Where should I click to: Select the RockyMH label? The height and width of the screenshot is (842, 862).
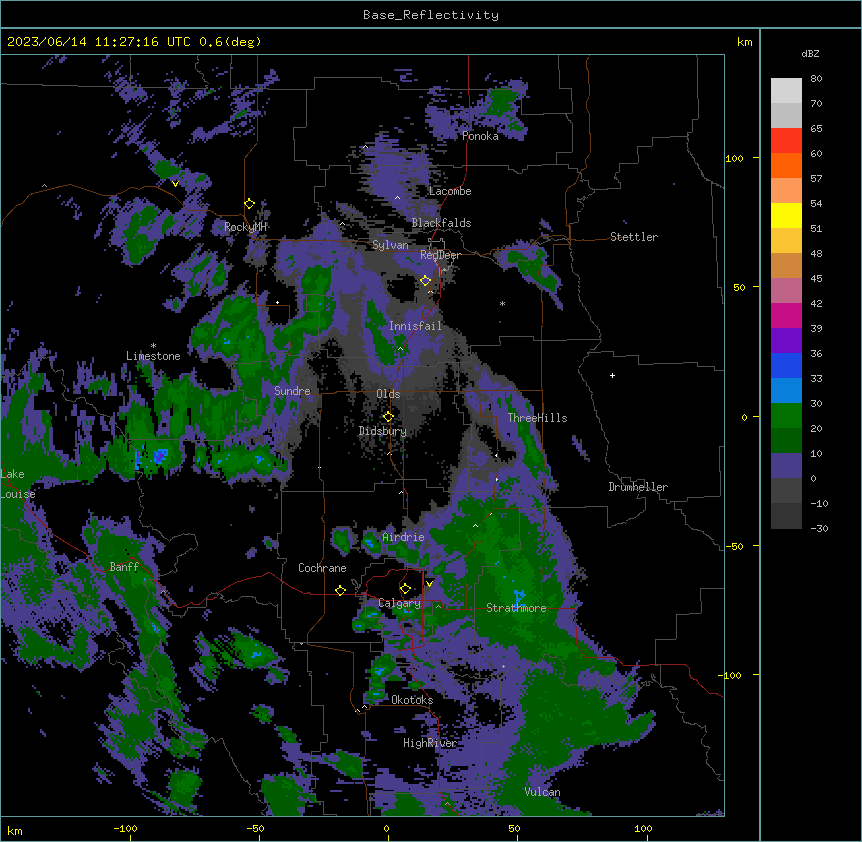245,227
